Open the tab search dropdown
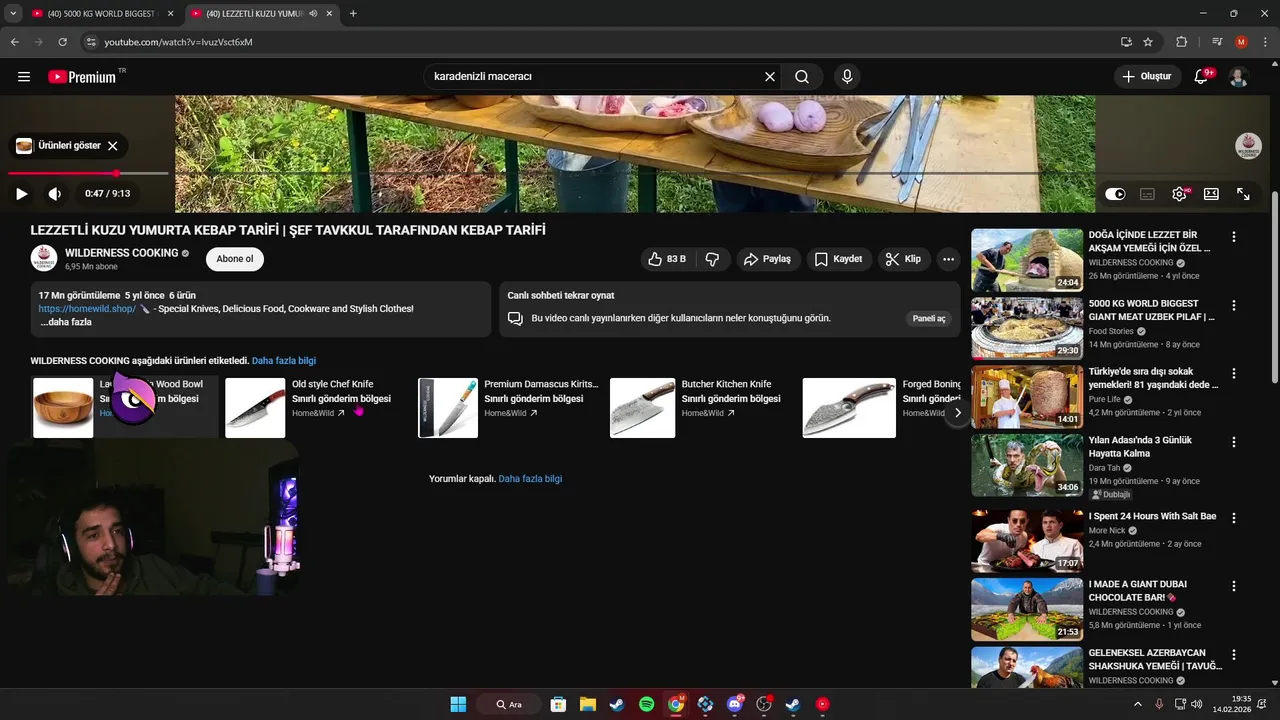Viewport: 1280px width, 720px height. coord(12,14)
